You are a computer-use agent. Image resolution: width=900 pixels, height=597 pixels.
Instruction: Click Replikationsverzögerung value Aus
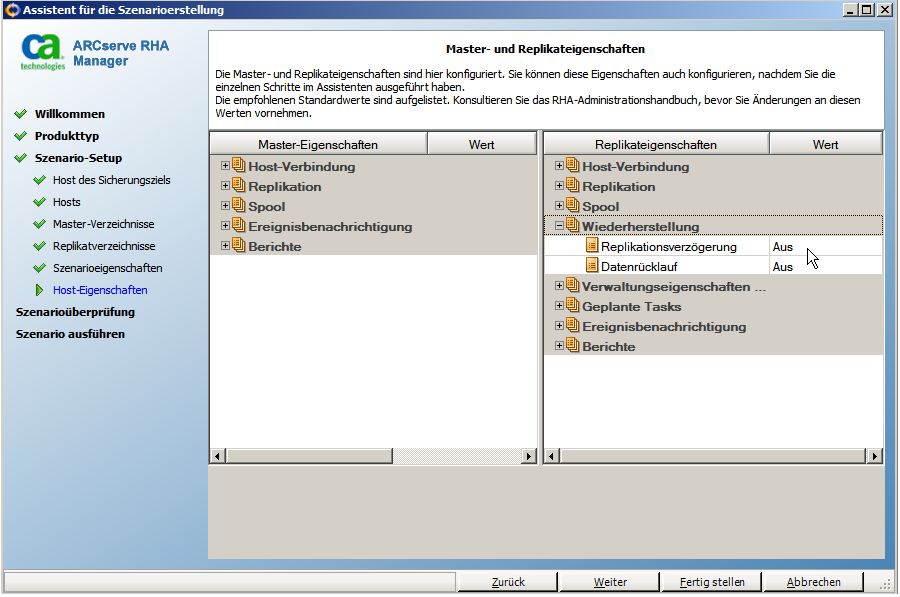click(x=782, y=247)
